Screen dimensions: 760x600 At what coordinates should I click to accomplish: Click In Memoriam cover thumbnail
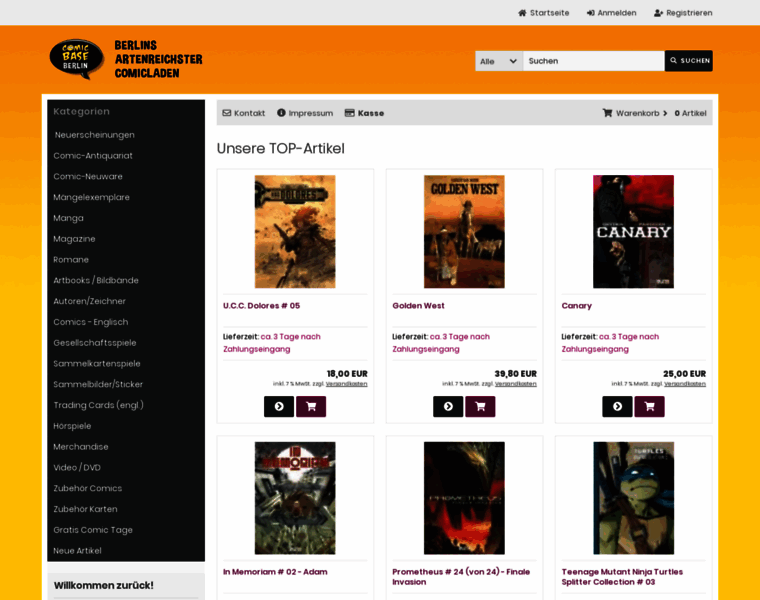point(295,498)
